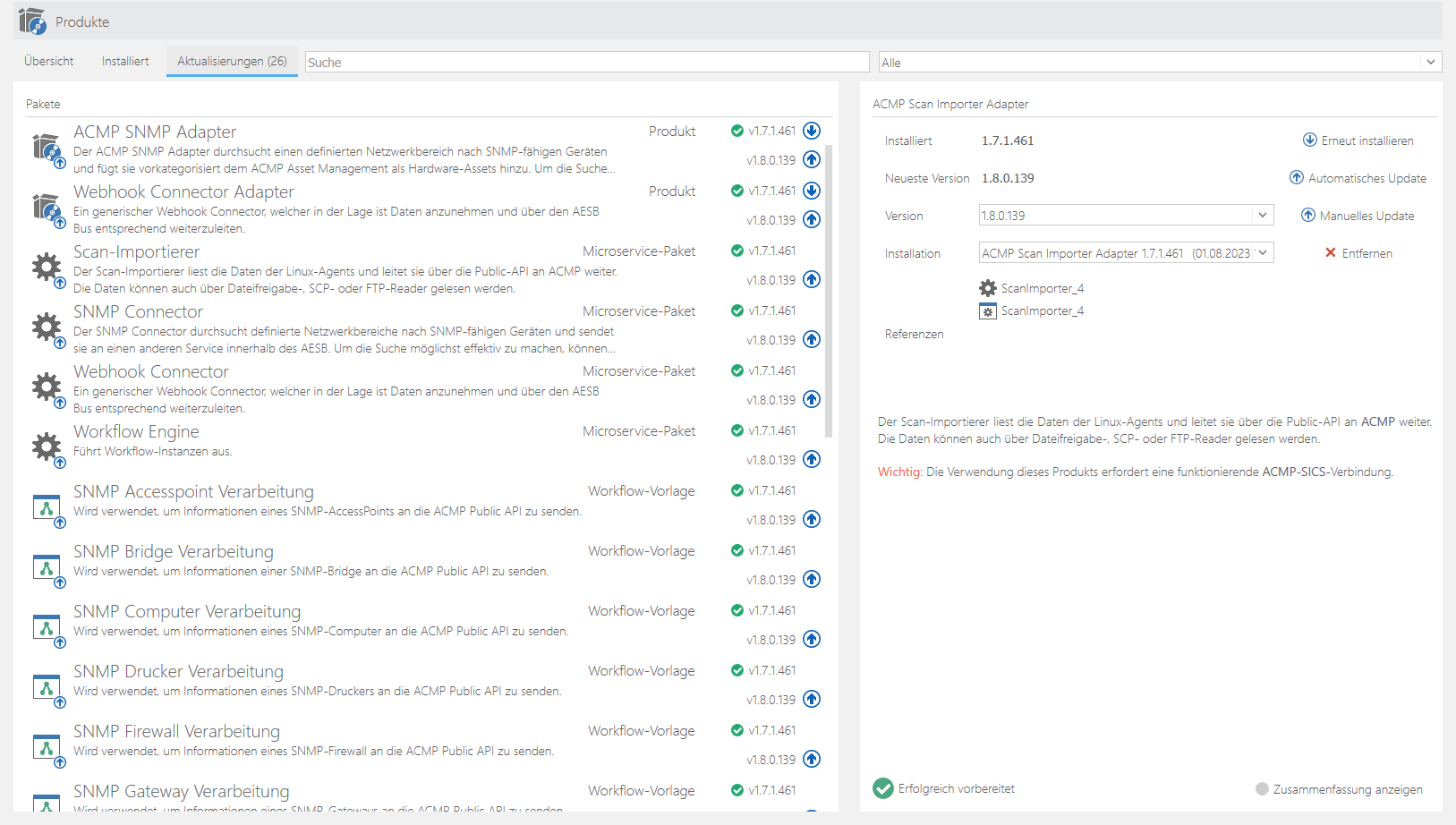Click the update arrow icon for Workflow Engine
This screenshot has width=1456, height=825.
(x=812, y=459)
